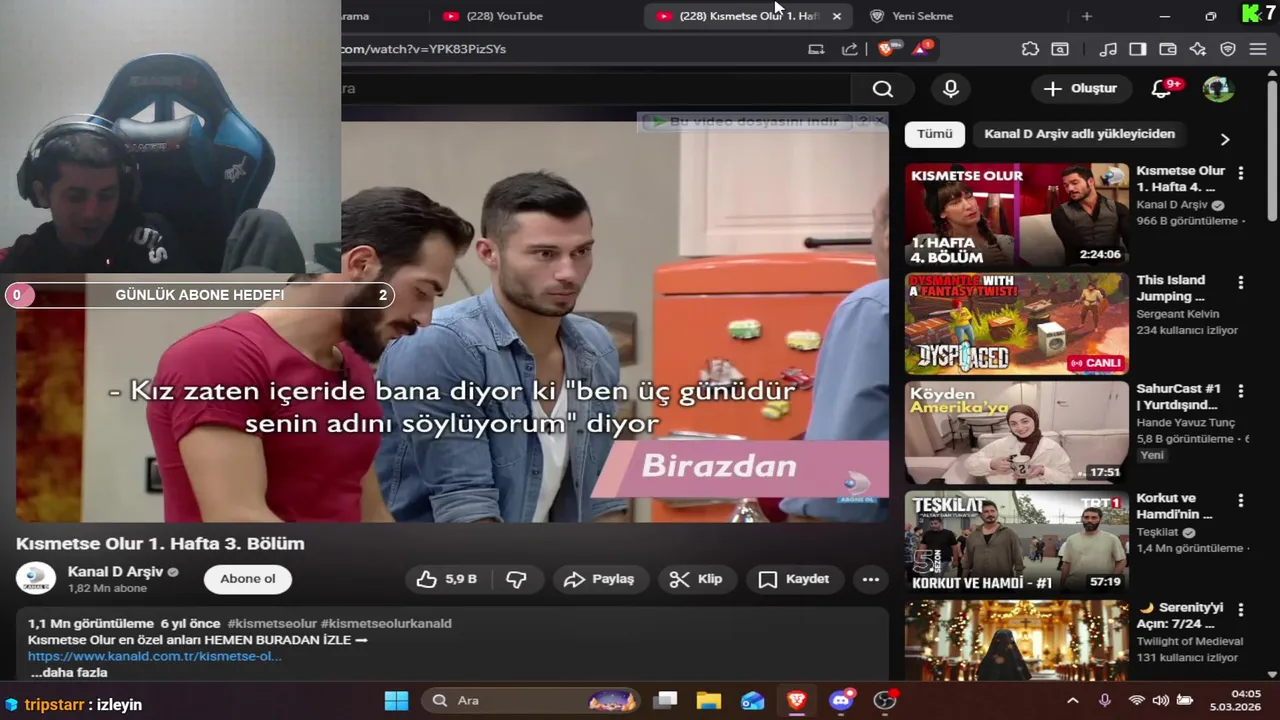This screenshot has width=1280, height=720.
Task: Open Kısmetse Olur 1. Hafta 4. Bölüm thumbnail
Action: pos(1017,214)
